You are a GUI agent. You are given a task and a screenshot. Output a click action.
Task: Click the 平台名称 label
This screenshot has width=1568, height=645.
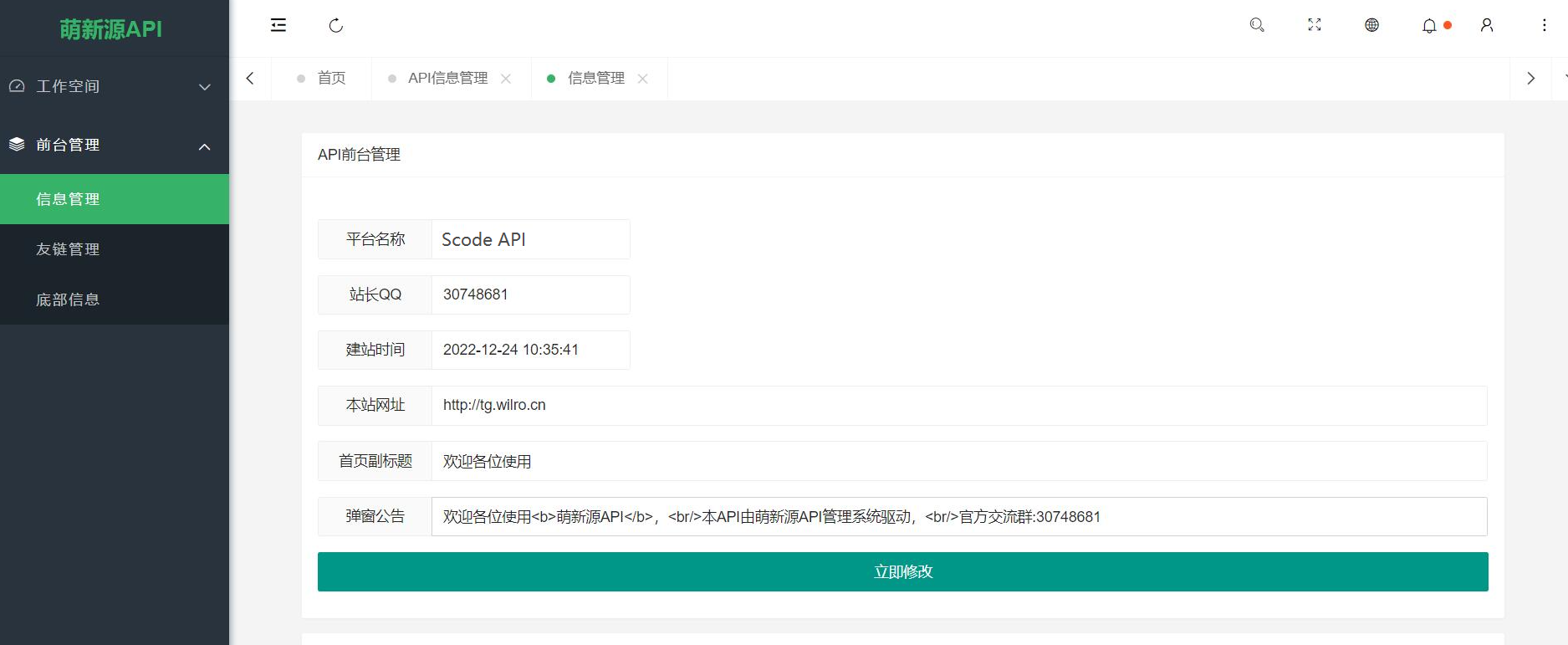(x=375, y=239)
